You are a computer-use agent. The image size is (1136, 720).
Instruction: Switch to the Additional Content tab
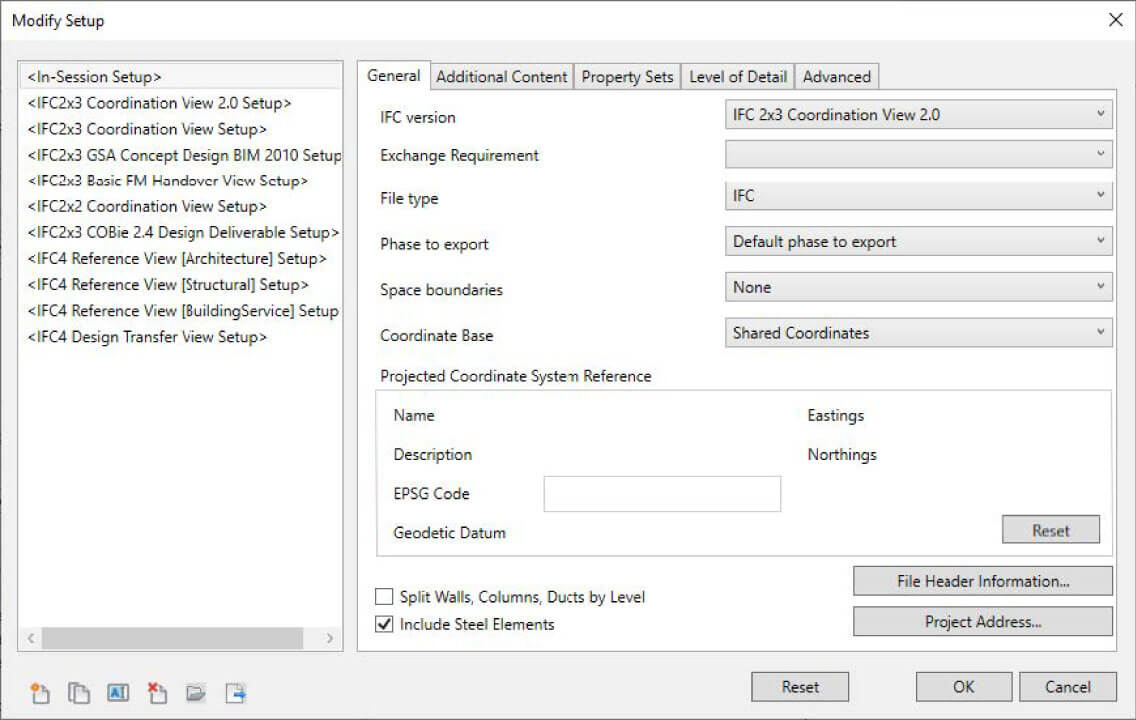click(x=501, y=77)
